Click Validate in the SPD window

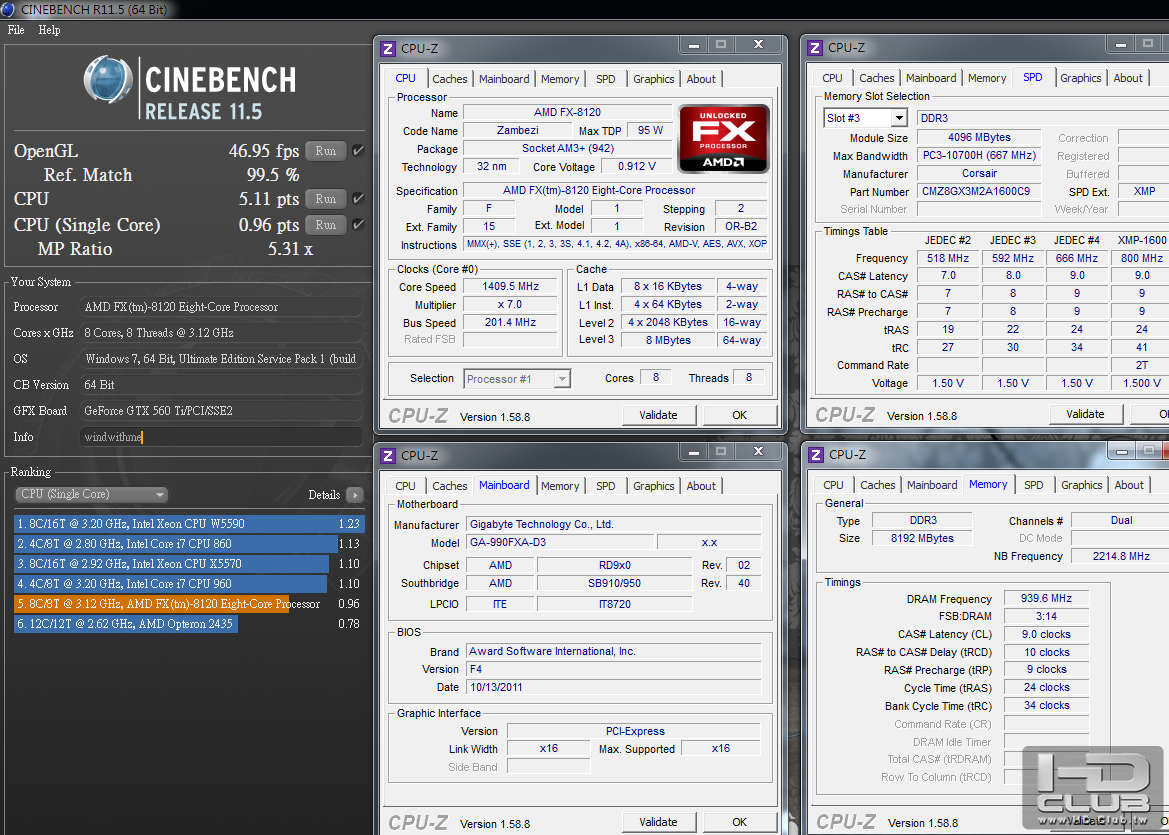[x=1086, y=415]
